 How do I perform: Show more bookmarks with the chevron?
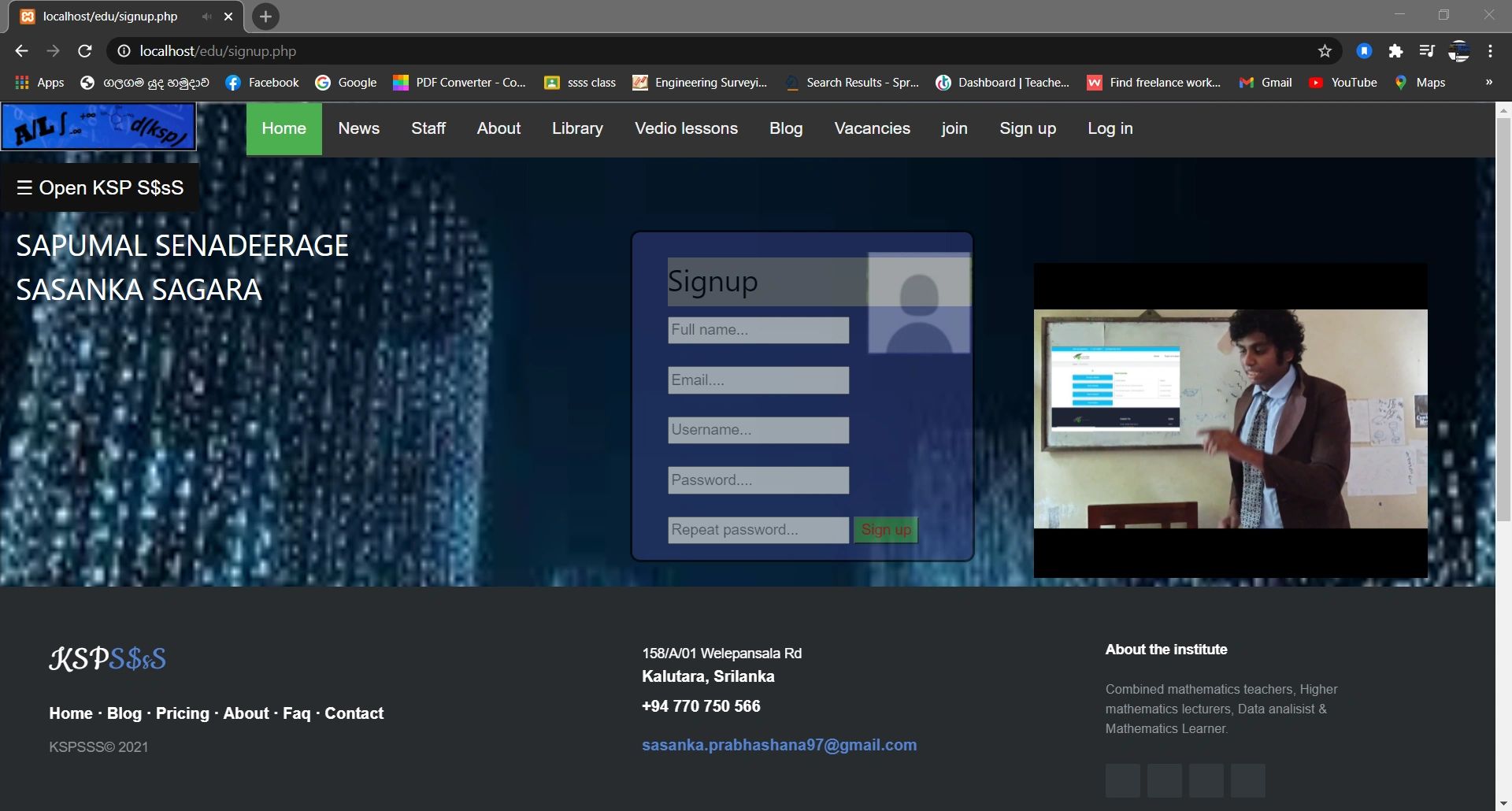tap(1488, 82)
